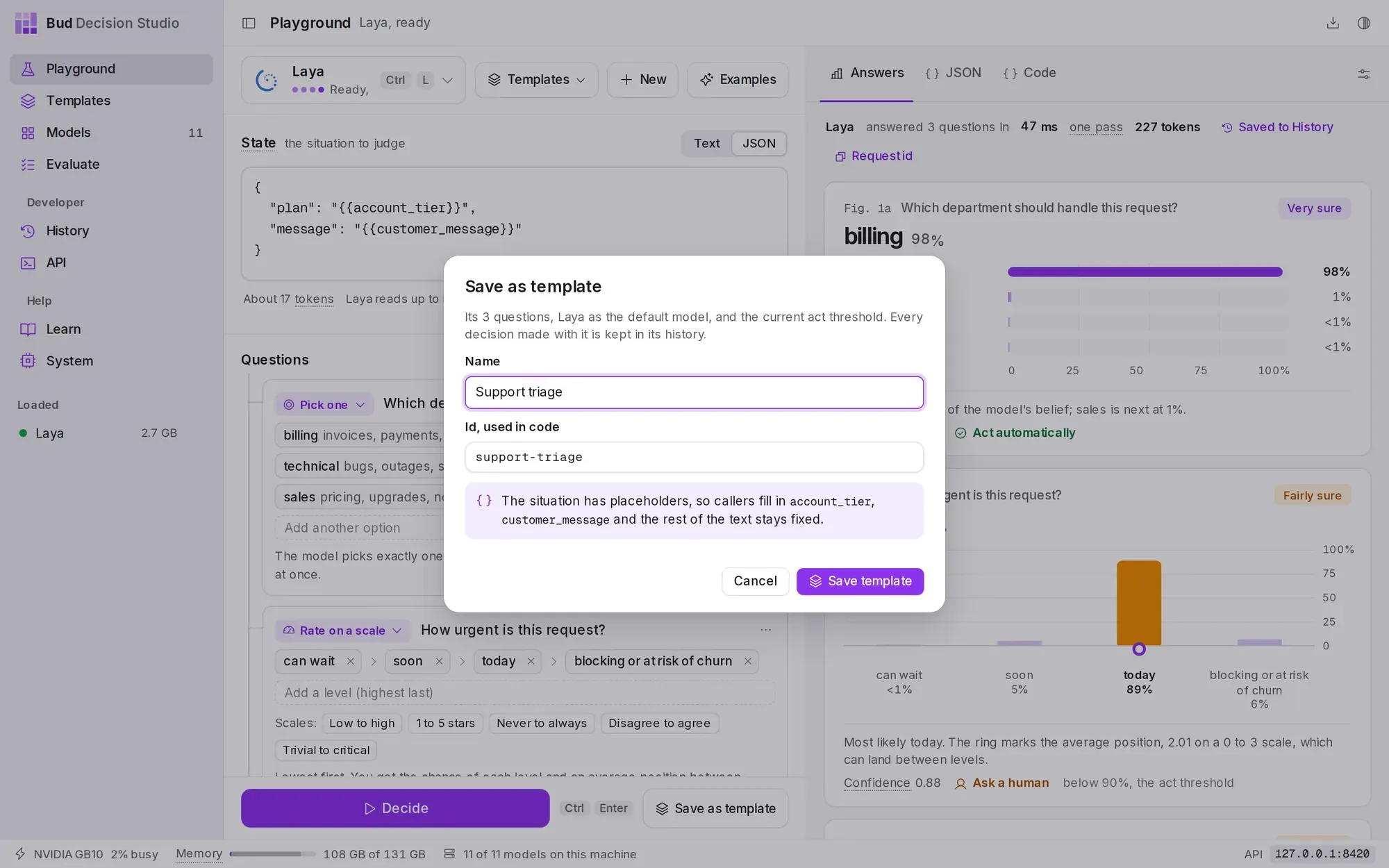Remove the 'soon' level

[x=439, y=661]
